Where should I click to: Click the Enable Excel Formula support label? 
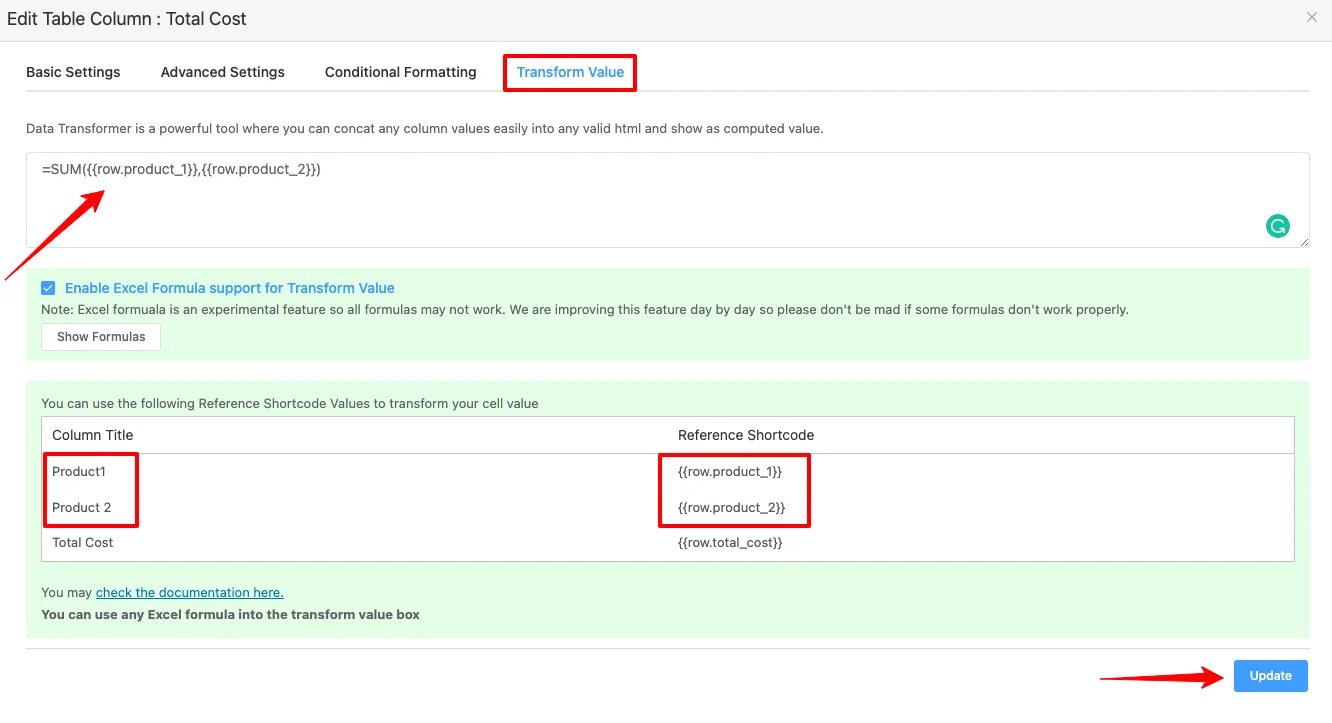[230, 288]
